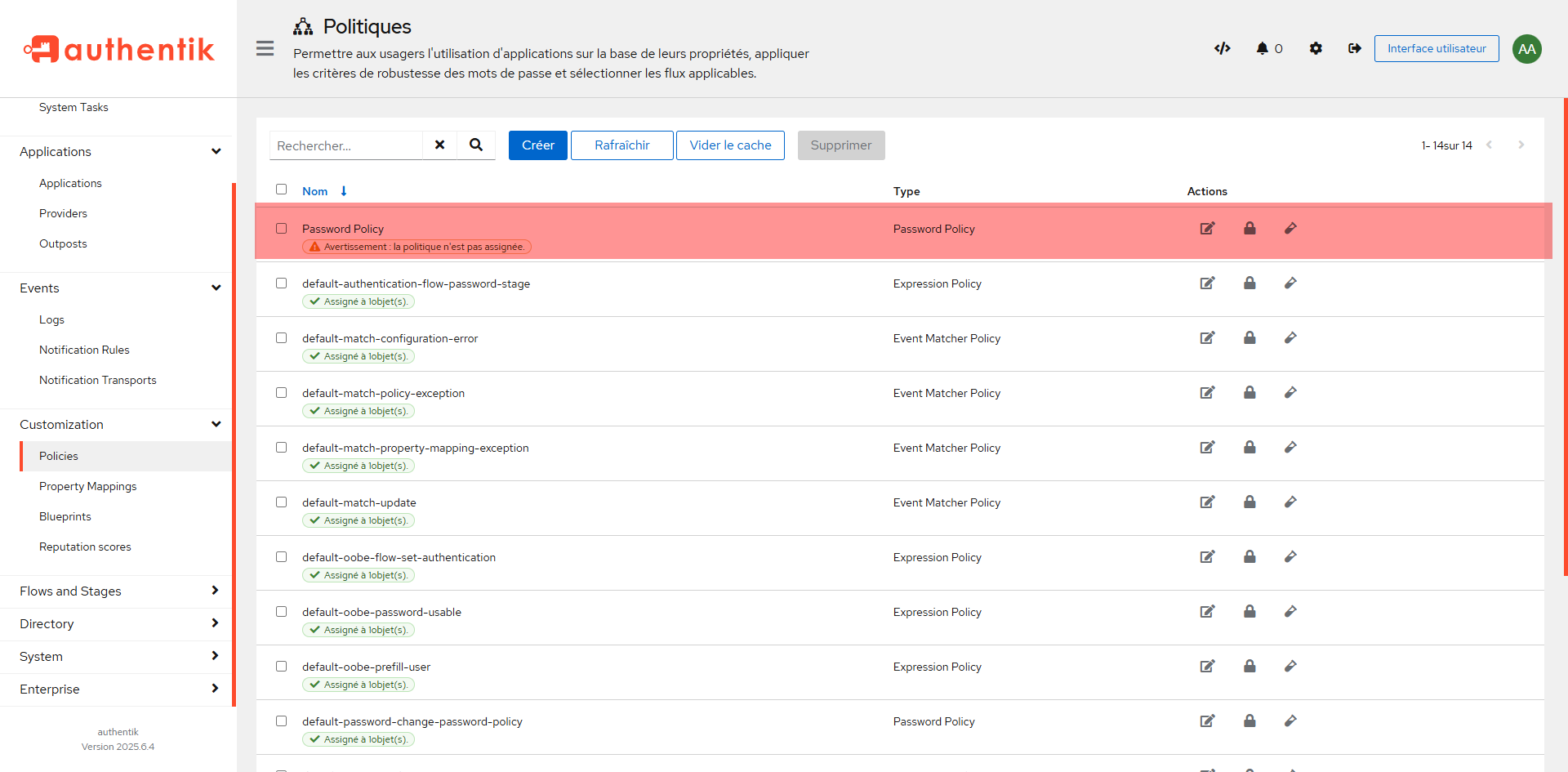Open Property Mappings in sidebar
This screenshot has width=1568, height=772.
click(88, 486)
